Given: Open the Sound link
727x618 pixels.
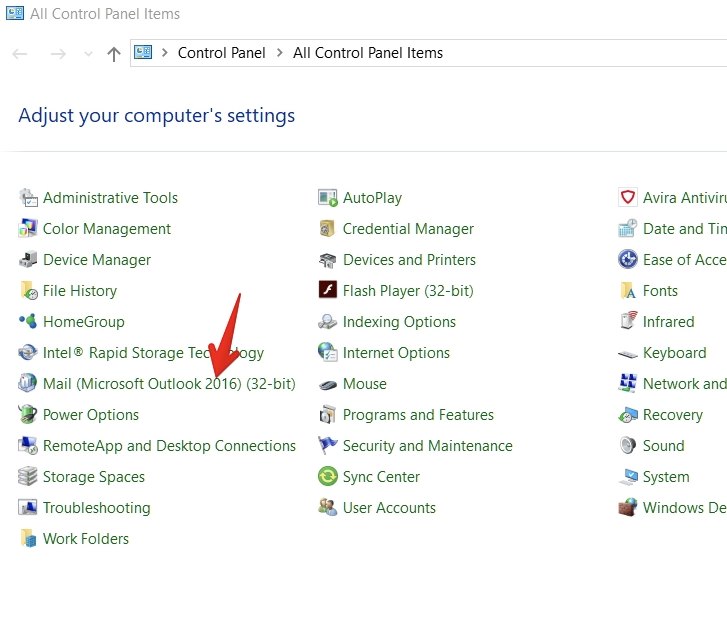Looking at the screenshot, I should click(663, 446).
